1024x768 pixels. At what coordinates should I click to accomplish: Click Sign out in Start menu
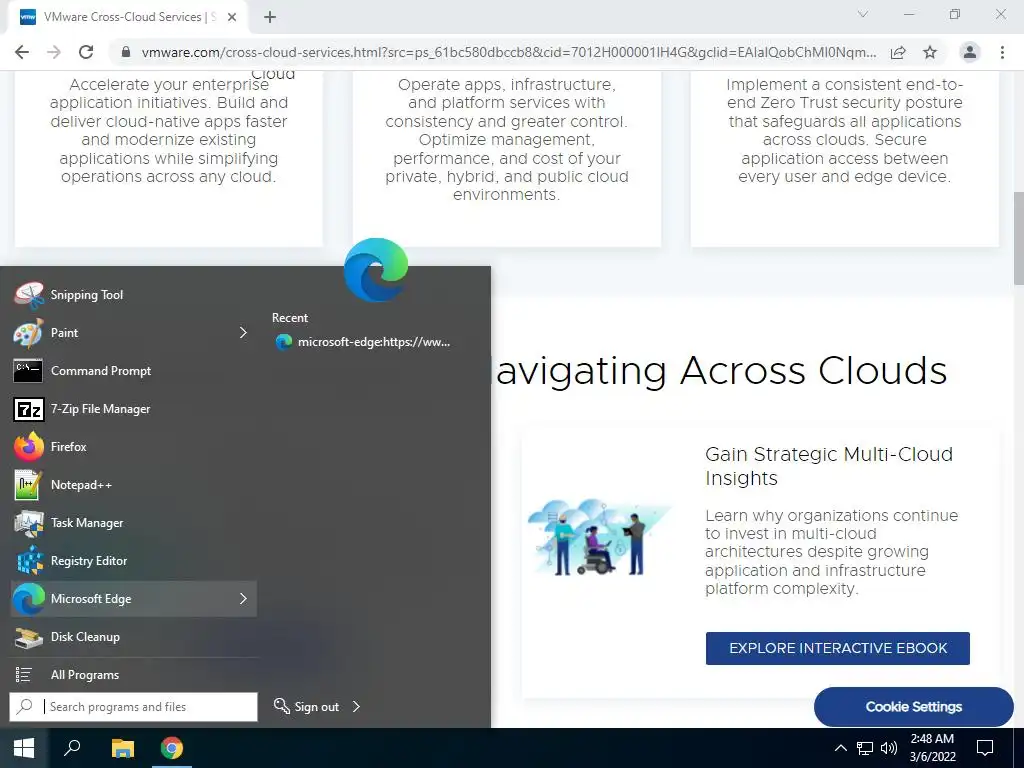click(x=307, y=707)
